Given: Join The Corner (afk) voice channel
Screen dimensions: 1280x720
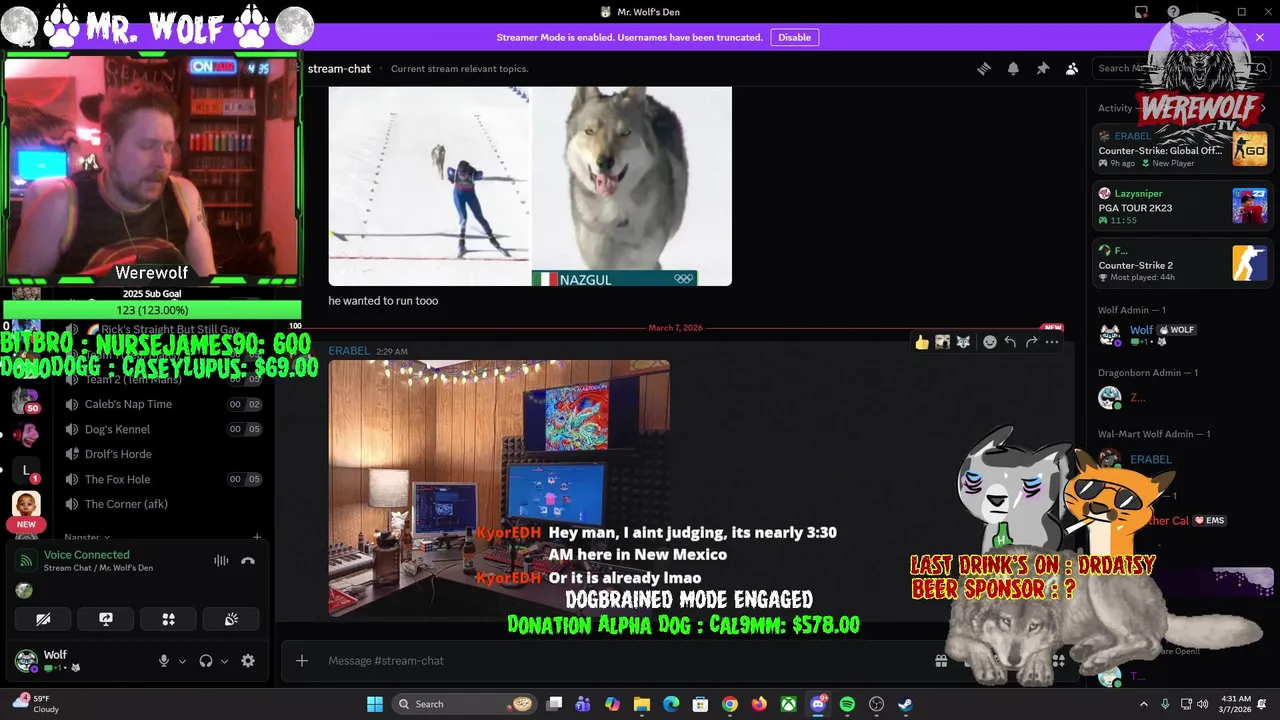Looking at the screenshot, I should (x=126, y=504).
